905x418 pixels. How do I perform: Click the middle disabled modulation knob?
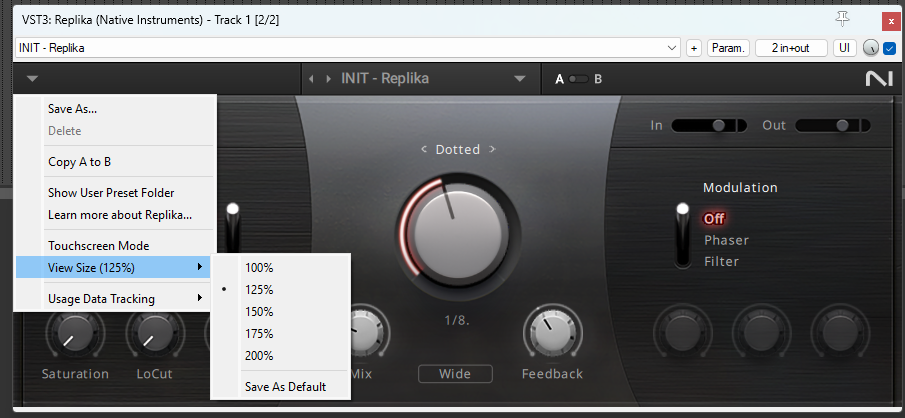click(762, 333)
